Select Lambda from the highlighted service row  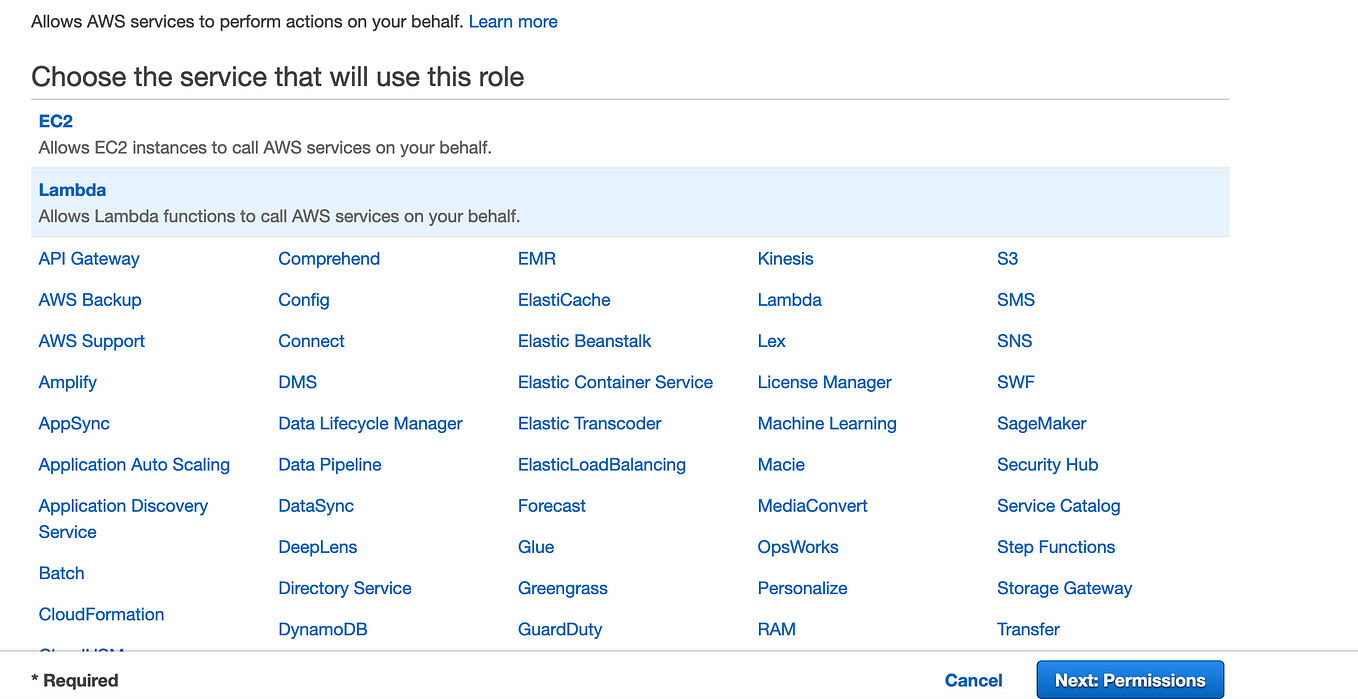72,189
